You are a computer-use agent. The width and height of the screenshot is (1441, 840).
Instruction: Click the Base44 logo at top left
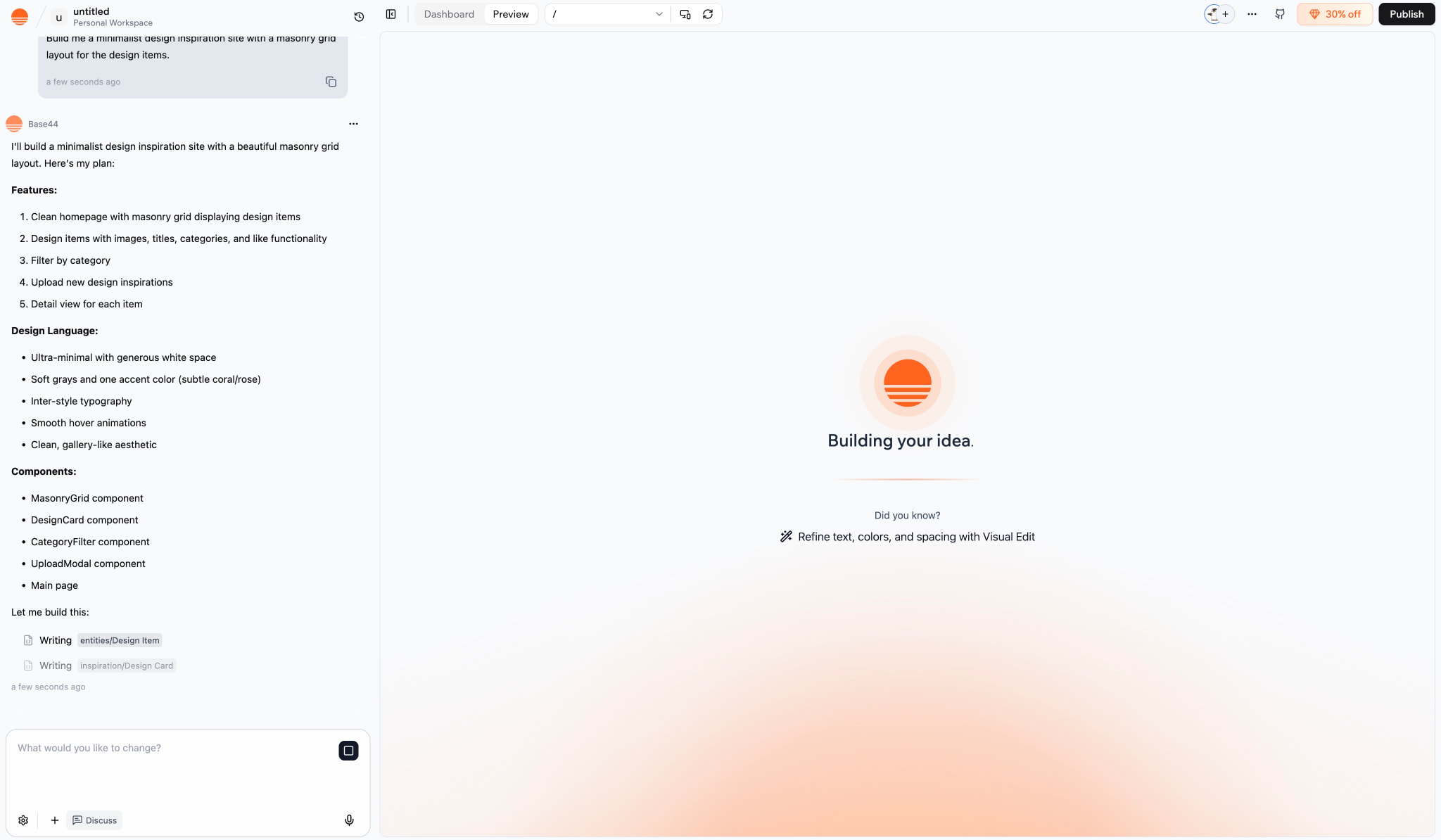tap(20, 16)
